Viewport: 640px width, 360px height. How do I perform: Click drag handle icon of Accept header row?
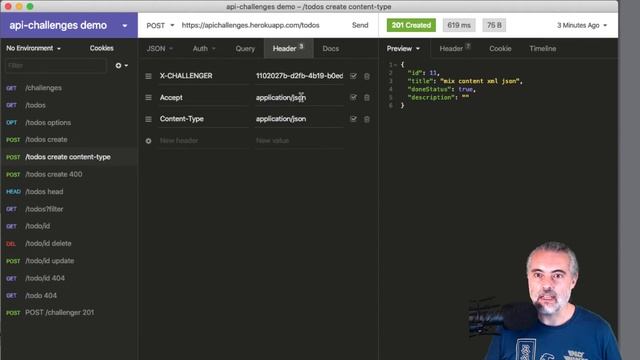(149, 98)
